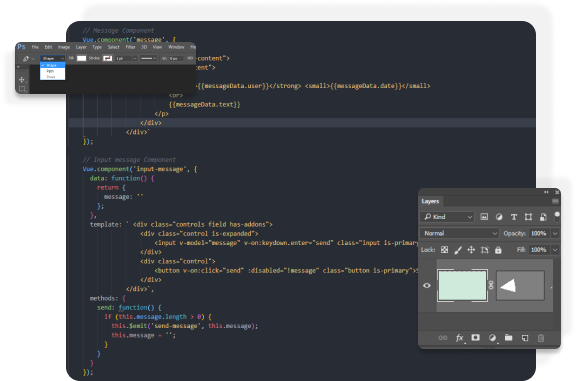Viewport: 576px width, 381px height.
Task: Toggle lock image pixels brush icon
Action: (458, 250)
